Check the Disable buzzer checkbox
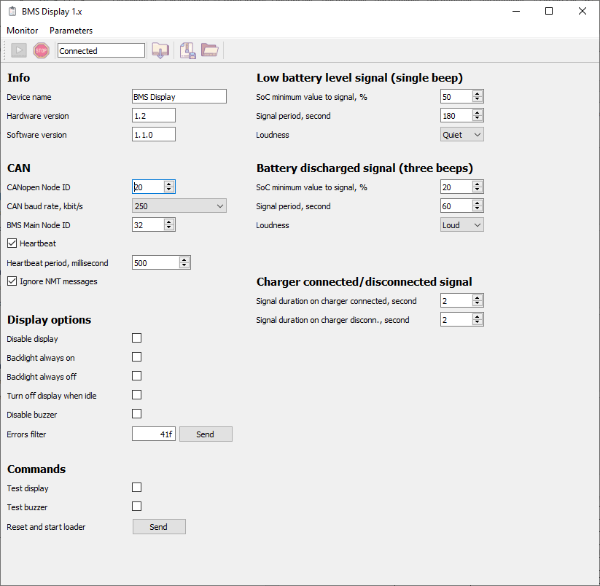The height and width of the screenshot is (586, 600). click(137, 414)
